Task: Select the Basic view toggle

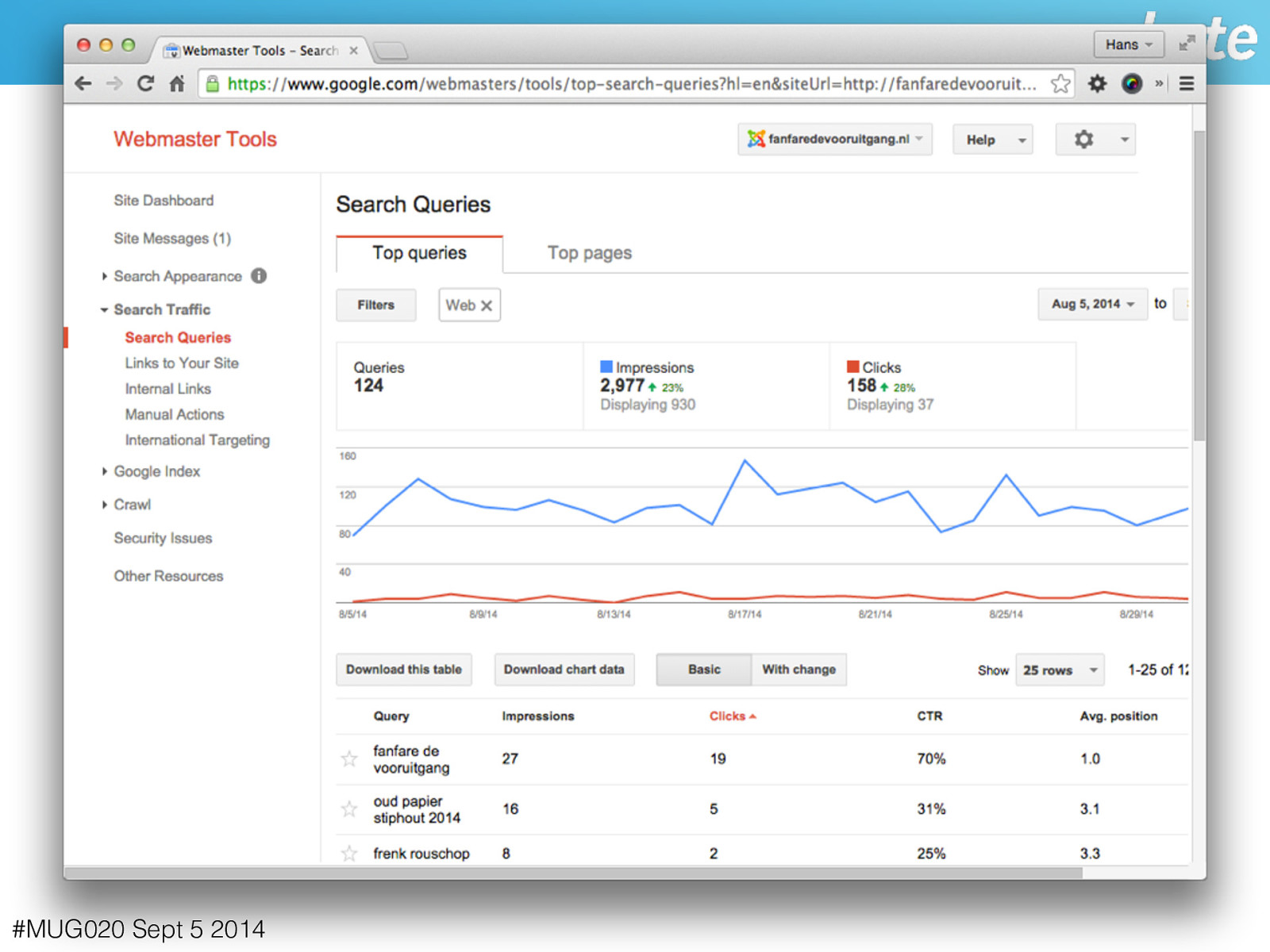Action: (x=704, y=670)
